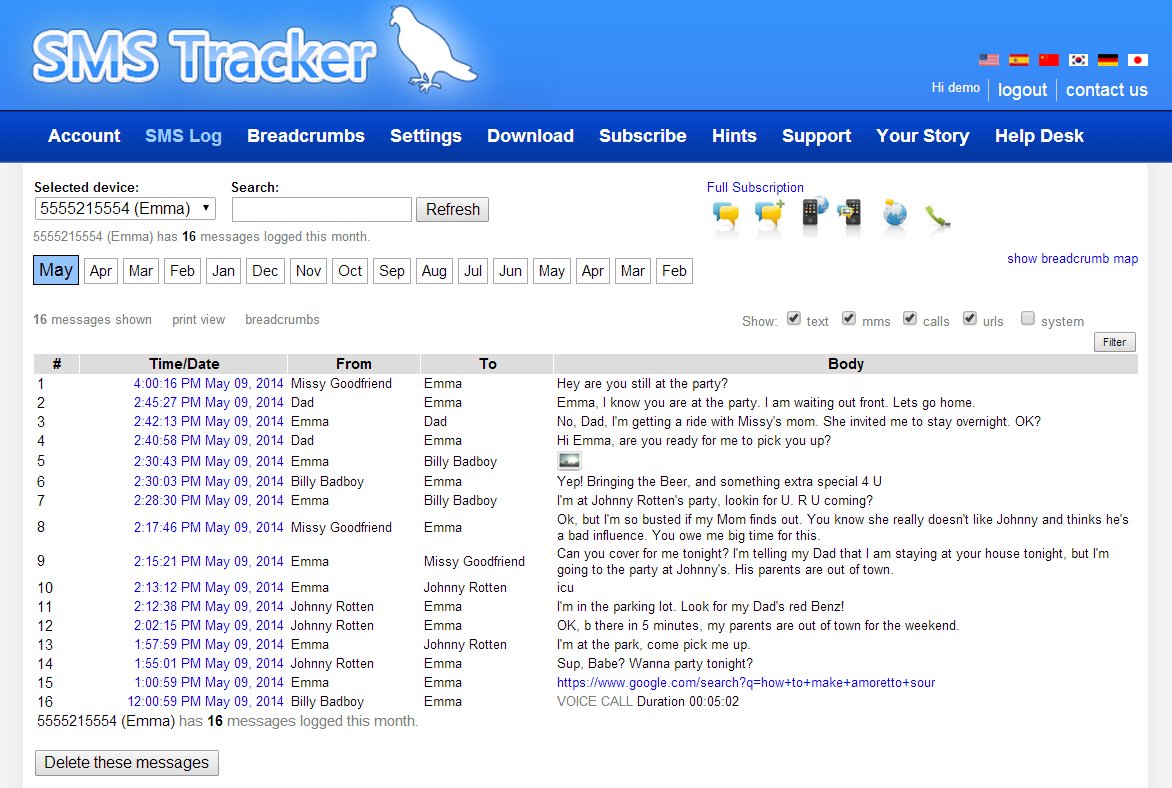Open the SMS Log page
This screenshot has width=1172, height=788.
pos(183,136)
